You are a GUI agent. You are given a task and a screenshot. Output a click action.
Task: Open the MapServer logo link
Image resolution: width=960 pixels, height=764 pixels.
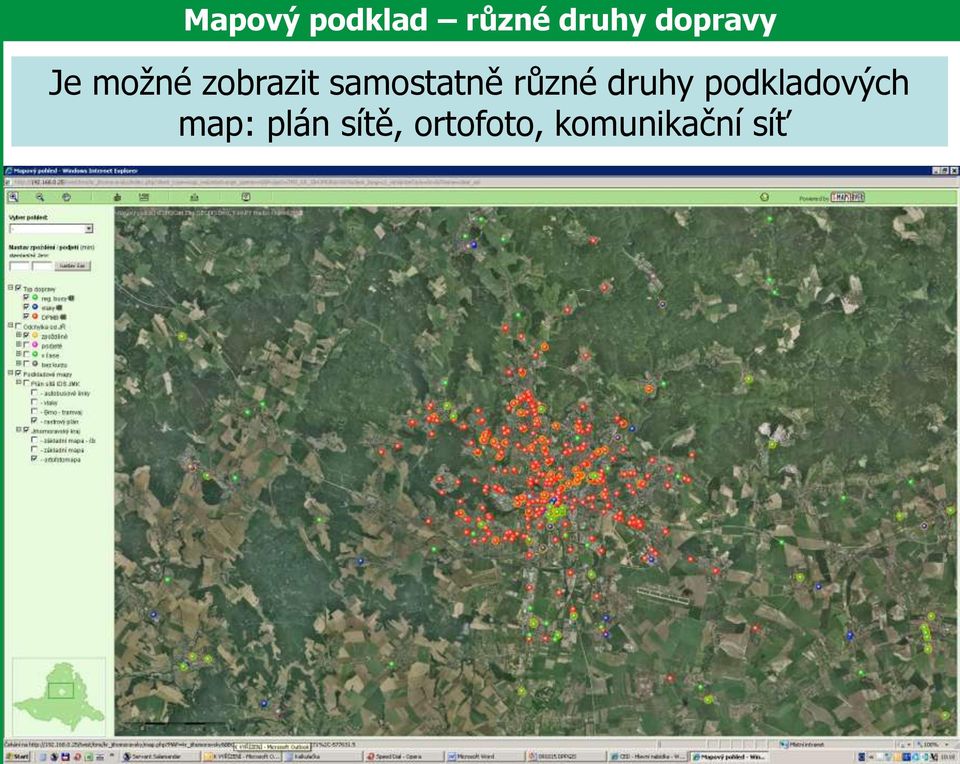coord(847,197)
